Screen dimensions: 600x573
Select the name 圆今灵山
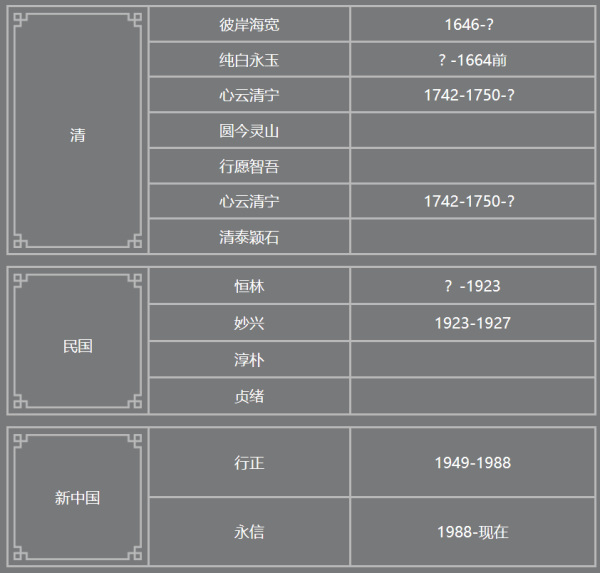pos(249,131)
